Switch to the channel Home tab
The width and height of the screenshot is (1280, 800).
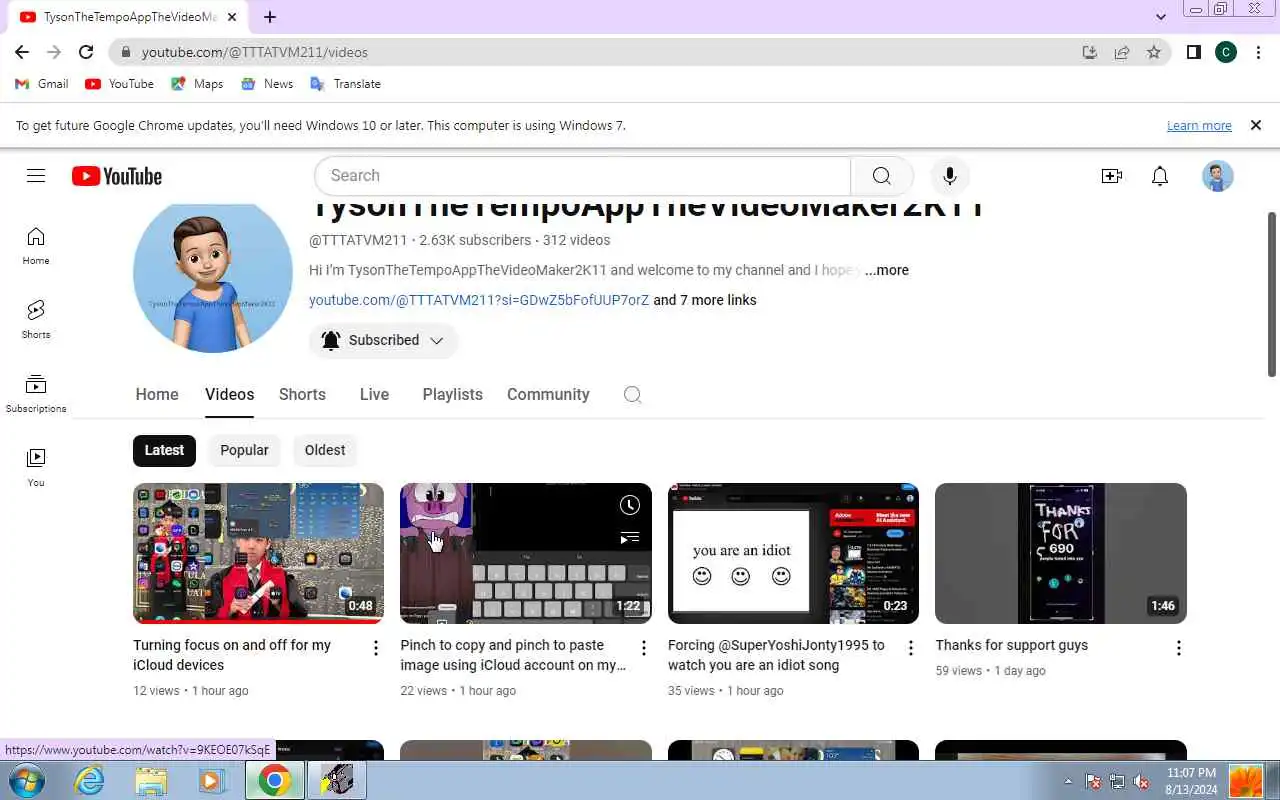157,394
